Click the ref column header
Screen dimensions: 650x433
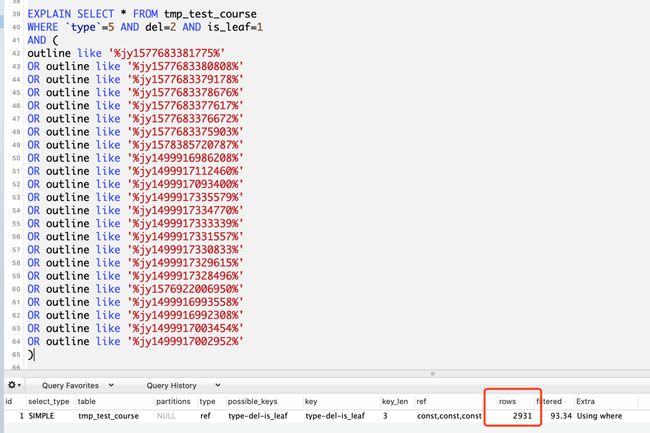coord(421,401)
